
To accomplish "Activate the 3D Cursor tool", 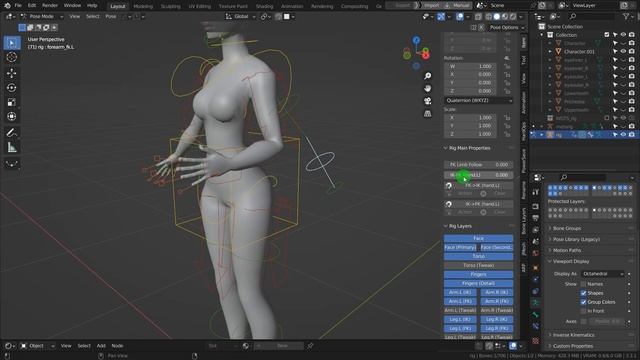I will [x=12, y=57].
